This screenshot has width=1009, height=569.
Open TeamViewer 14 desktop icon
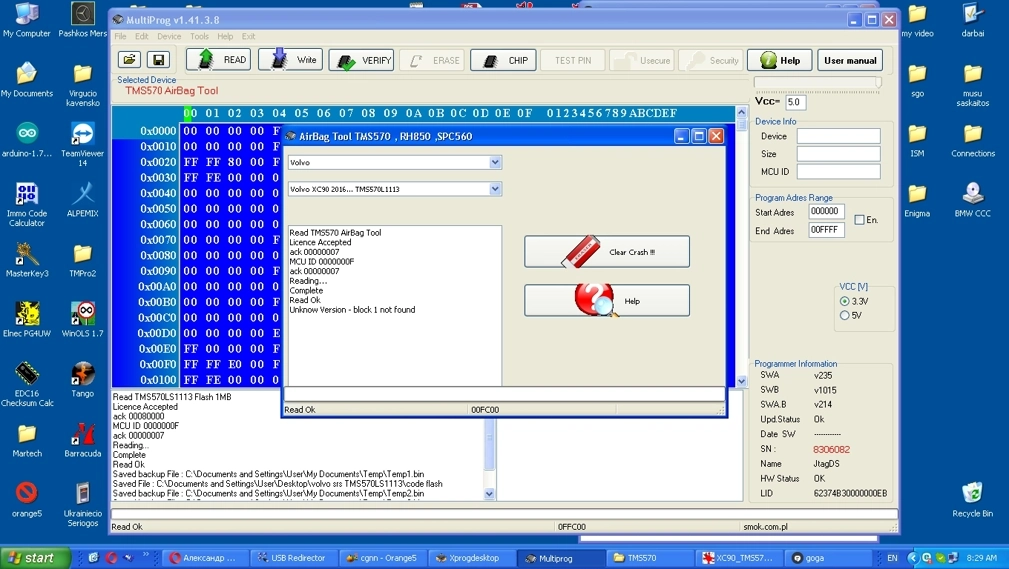(82, 144)
